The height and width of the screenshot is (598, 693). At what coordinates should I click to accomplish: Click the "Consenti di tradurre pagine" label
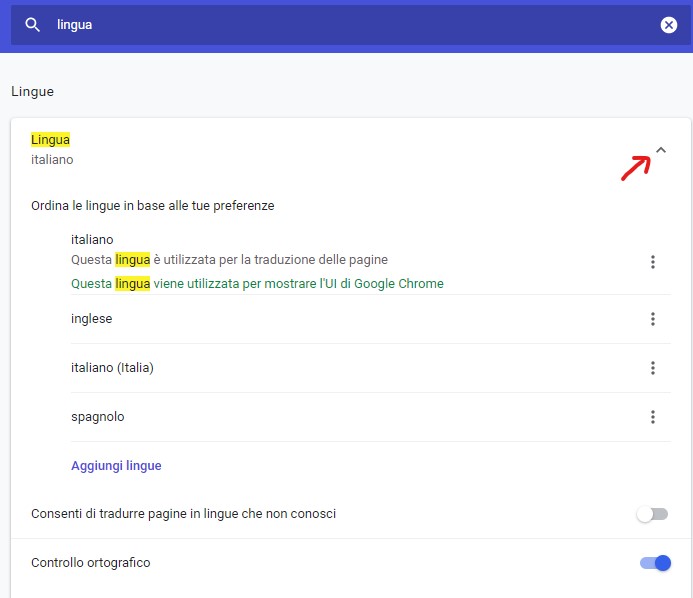coord(183,514)
